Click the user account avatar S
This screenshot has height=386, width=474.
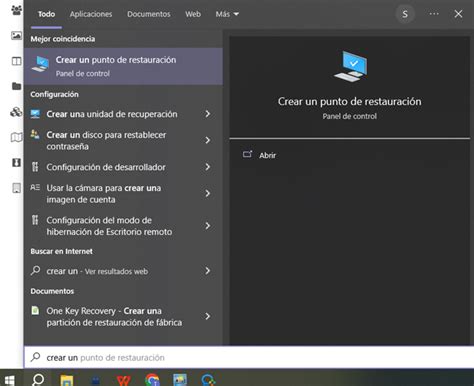(405, 14)
